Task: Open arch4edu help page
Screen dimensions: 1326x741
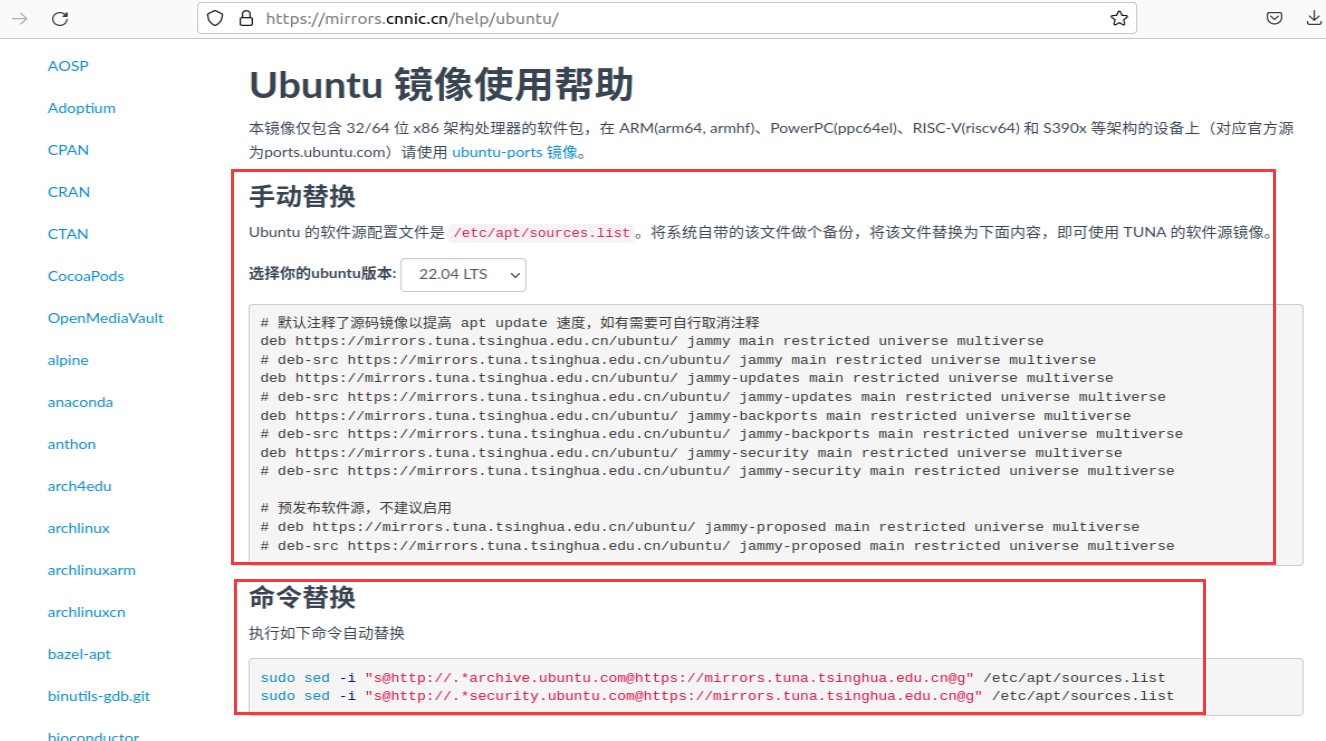Action: click(80, 486)
